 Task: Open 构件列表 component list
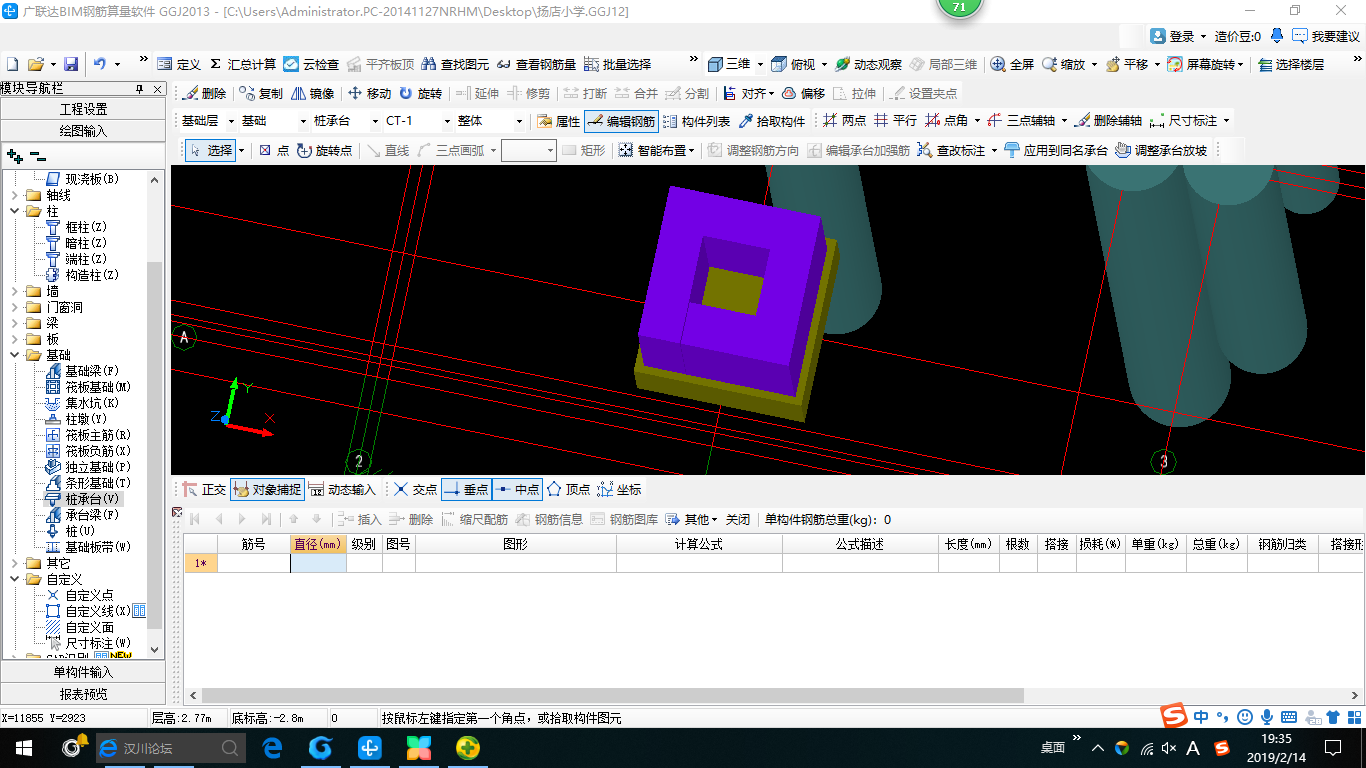pyautogui.click(x=696, y=121)
